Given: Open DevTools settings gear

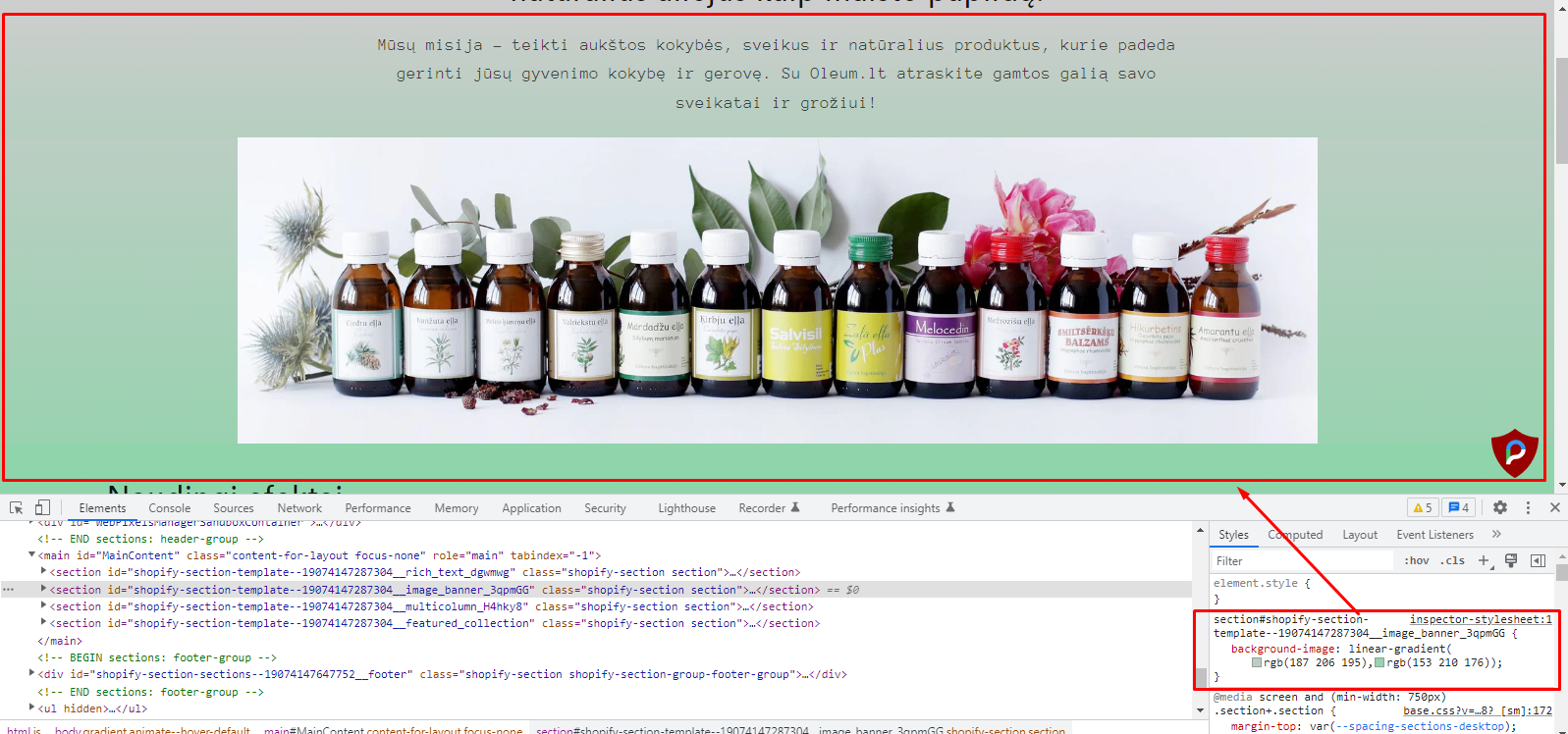Looking at the screenshot, I should (1500, 507).
